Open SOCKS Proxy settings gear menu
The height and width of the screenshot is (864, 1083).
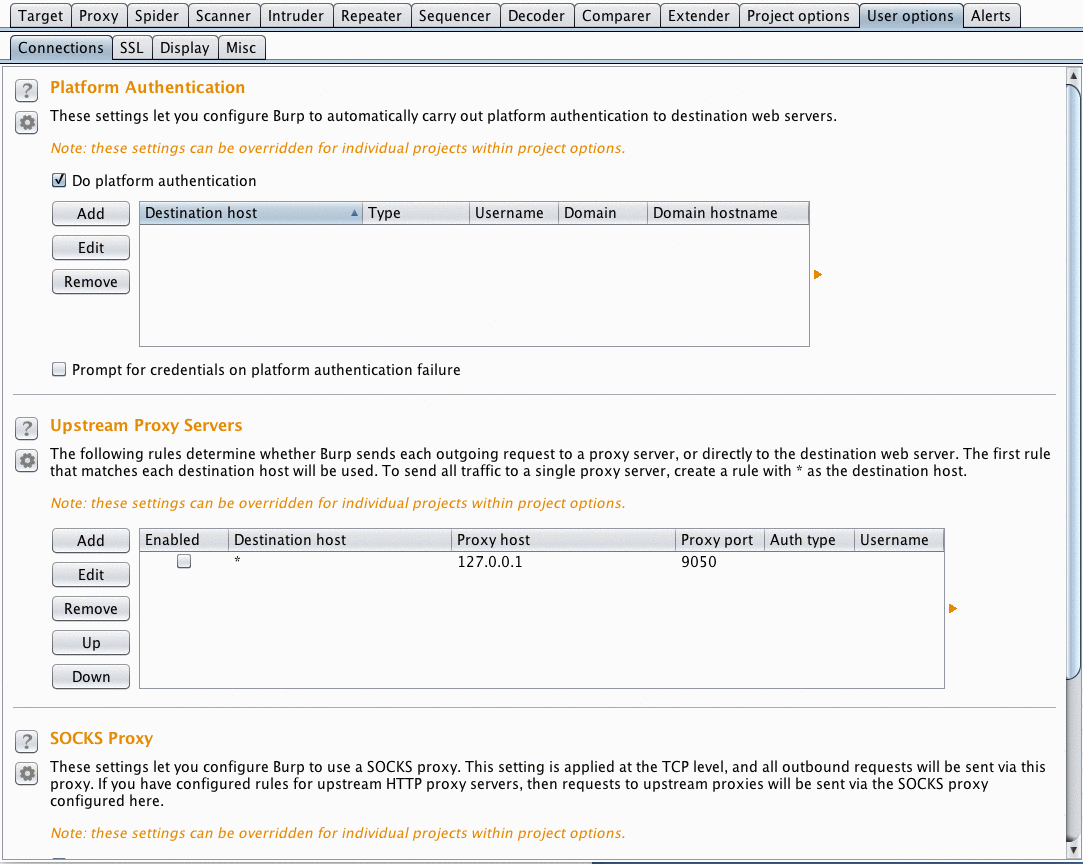coord(26,774)
